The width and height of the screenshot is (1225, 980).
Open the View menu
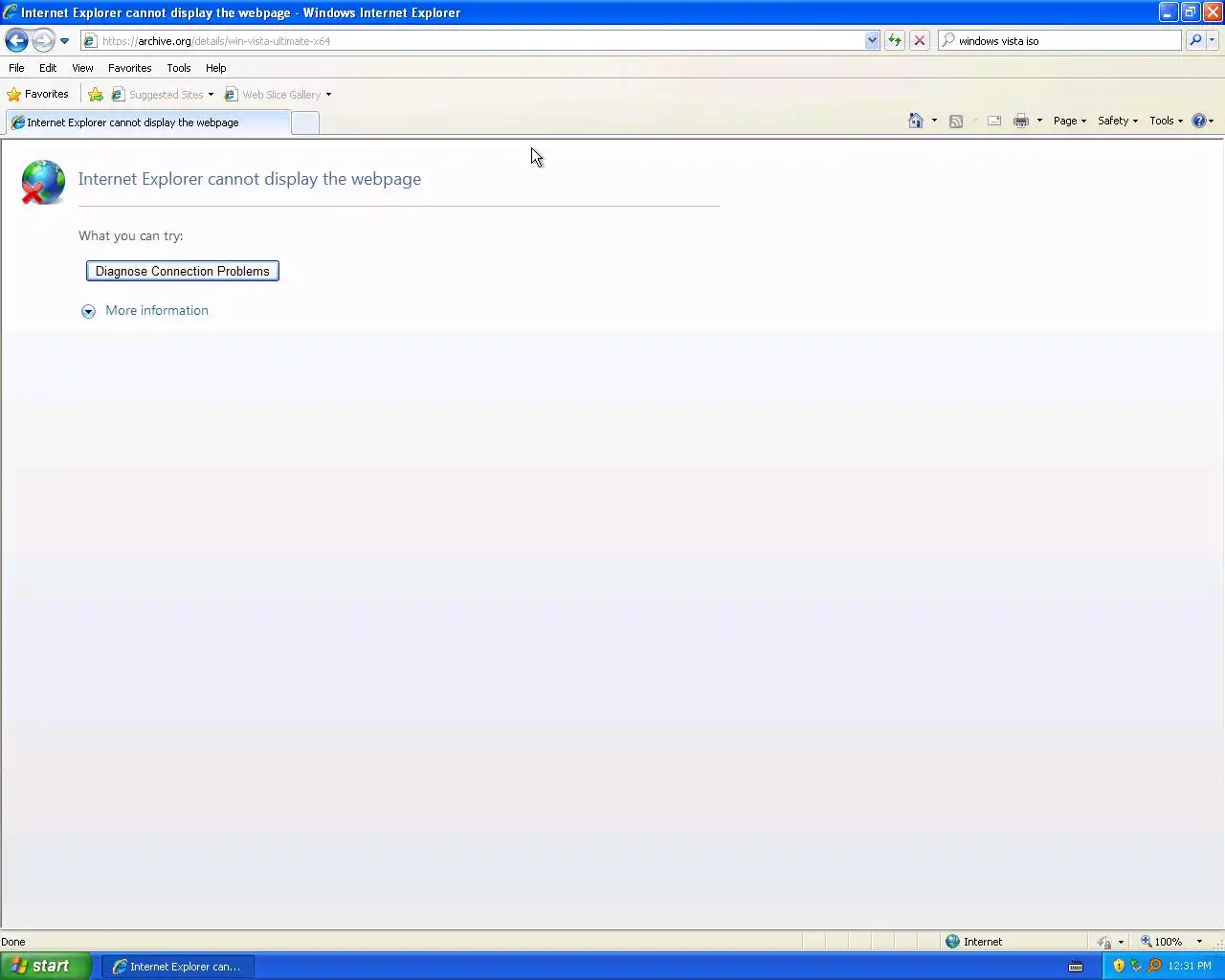point(82,68)
